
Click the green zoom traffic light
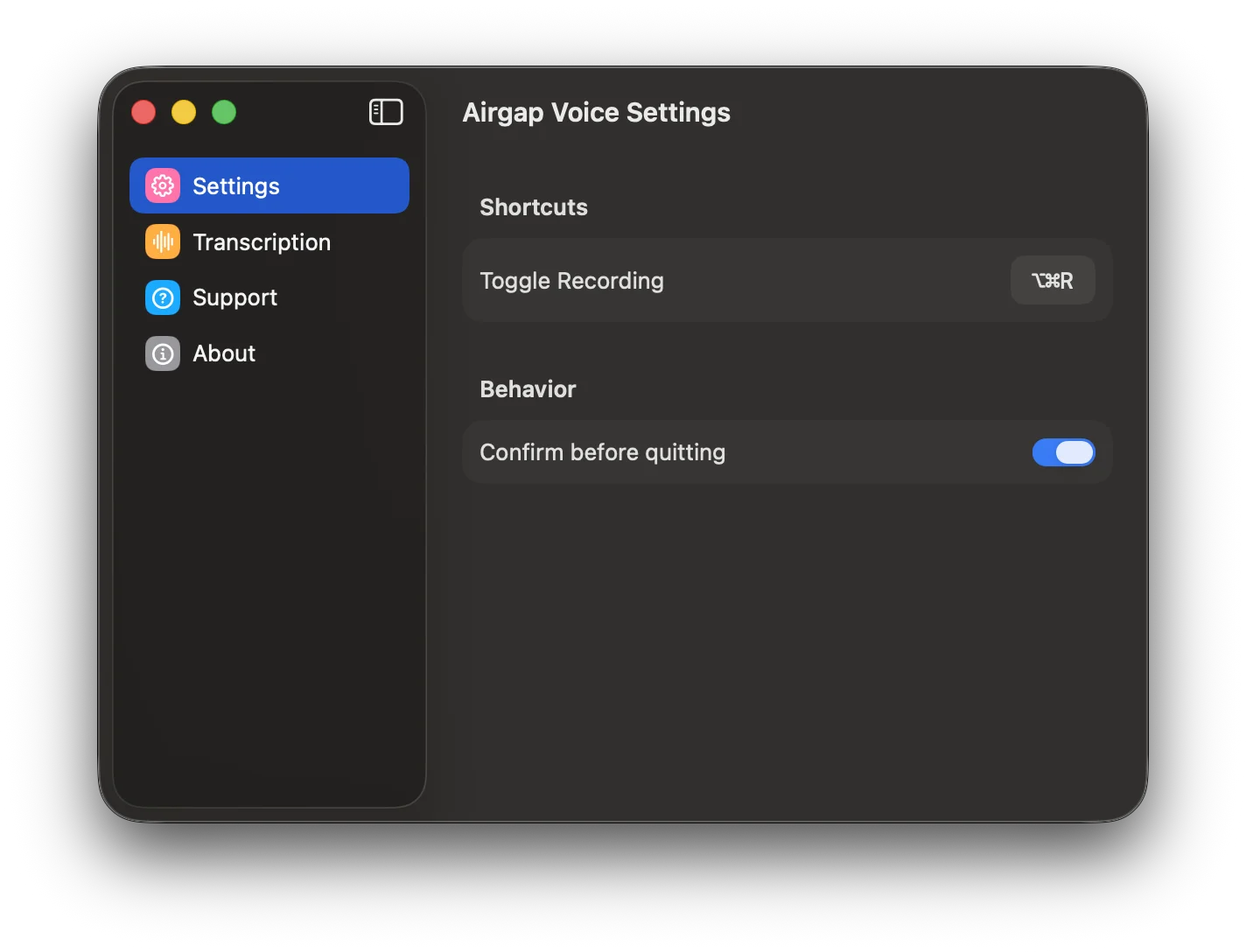[224, 112]
